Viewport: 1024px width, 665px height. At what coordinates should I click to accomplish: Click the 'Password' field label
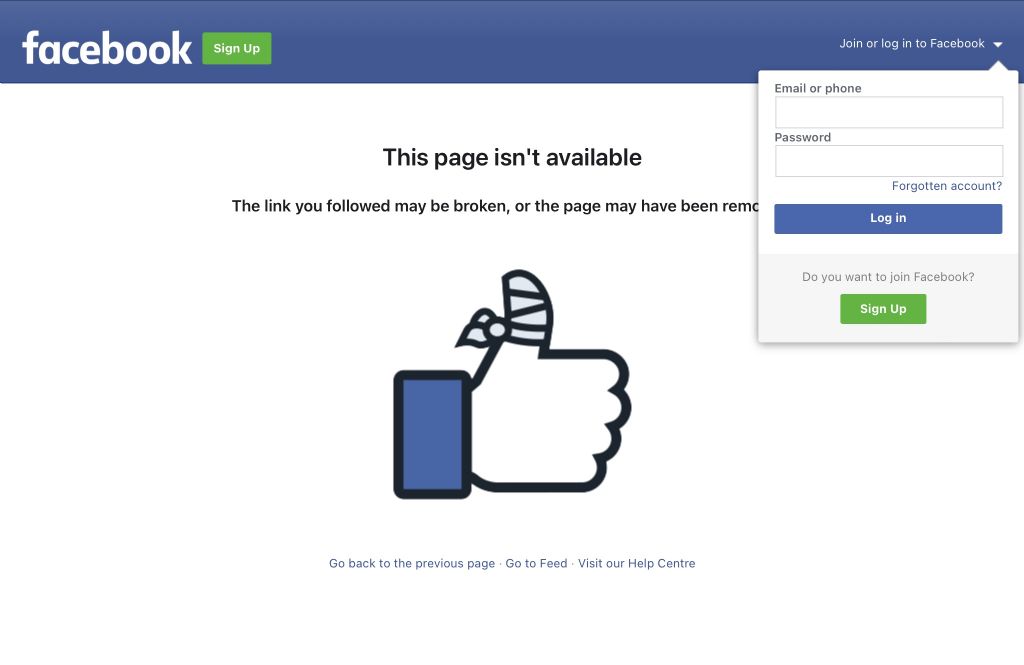pyautogui.click(x=803, y=137)
